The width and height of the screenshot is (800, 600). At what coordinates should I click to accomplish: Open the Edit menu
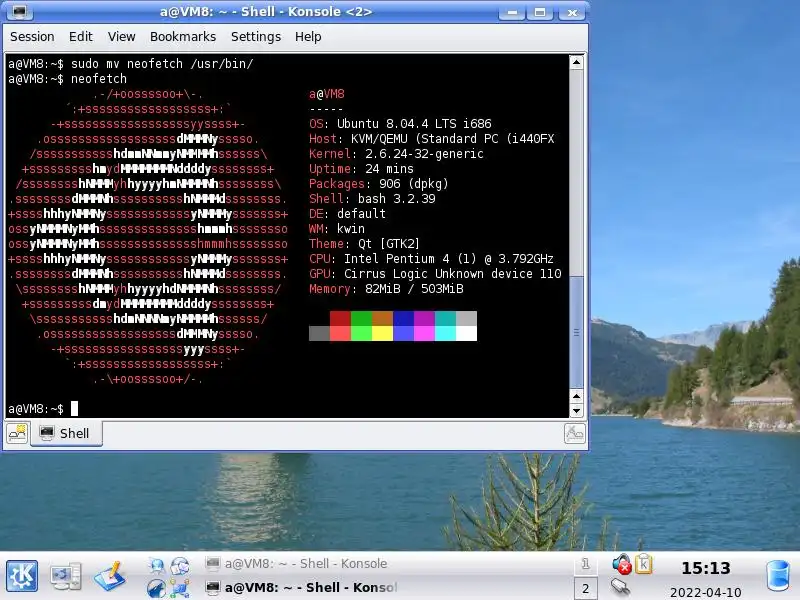[81, 37]
